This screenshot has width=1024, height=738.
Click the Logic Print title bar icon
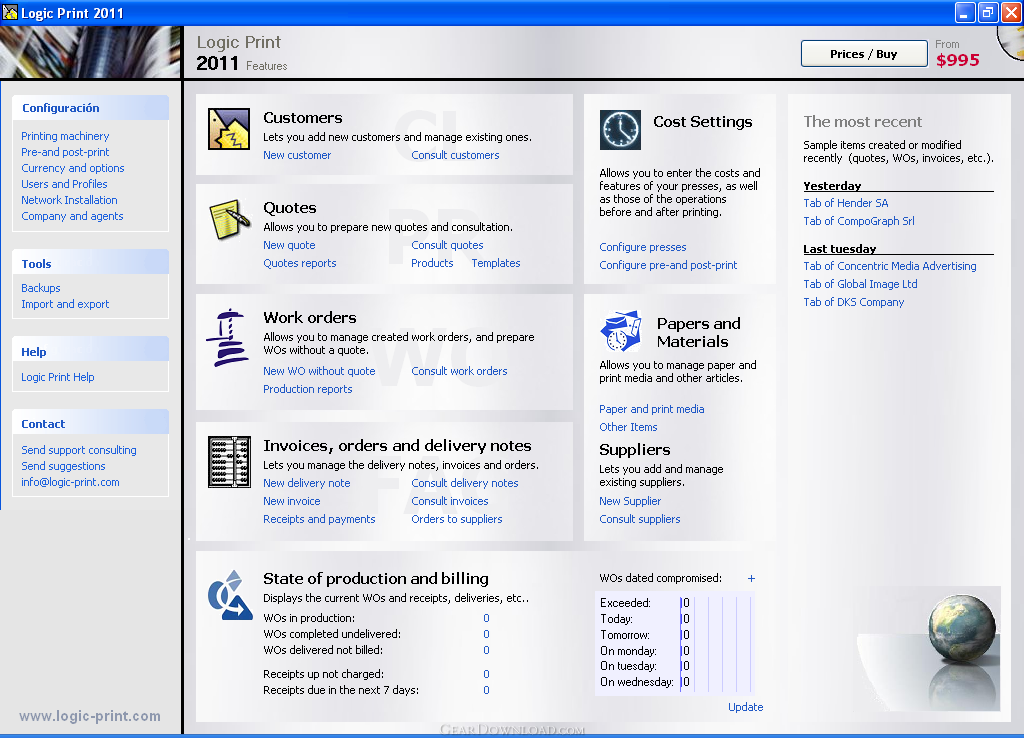(10, 12)
